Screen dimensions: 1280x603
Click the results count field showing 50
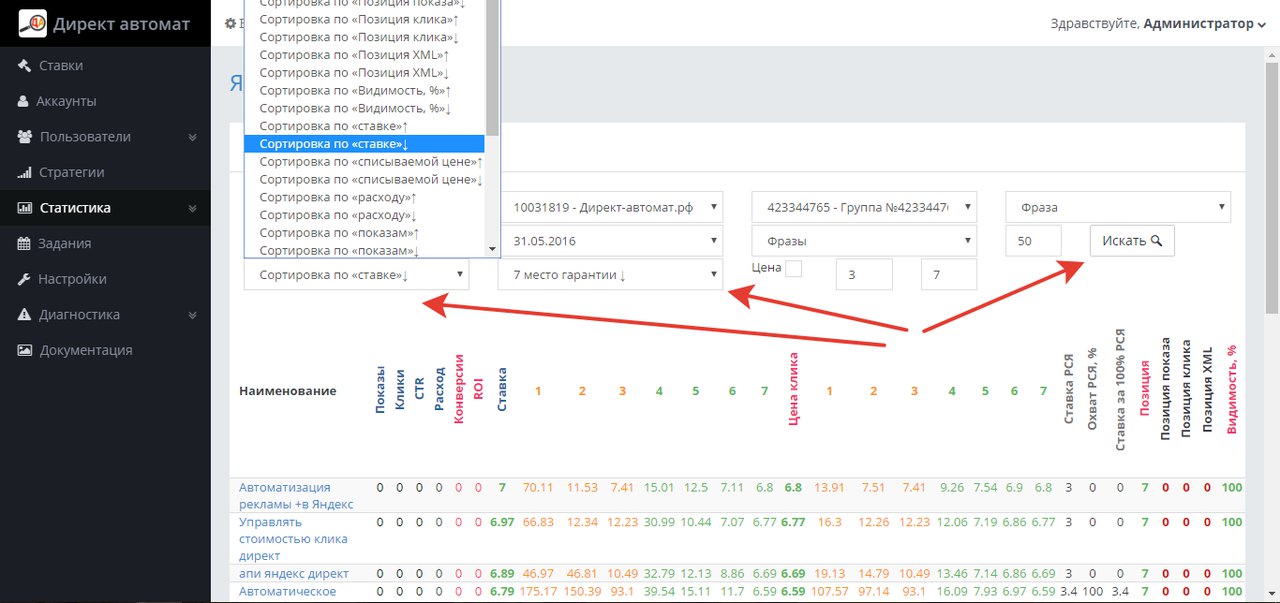click(1033, 241)
